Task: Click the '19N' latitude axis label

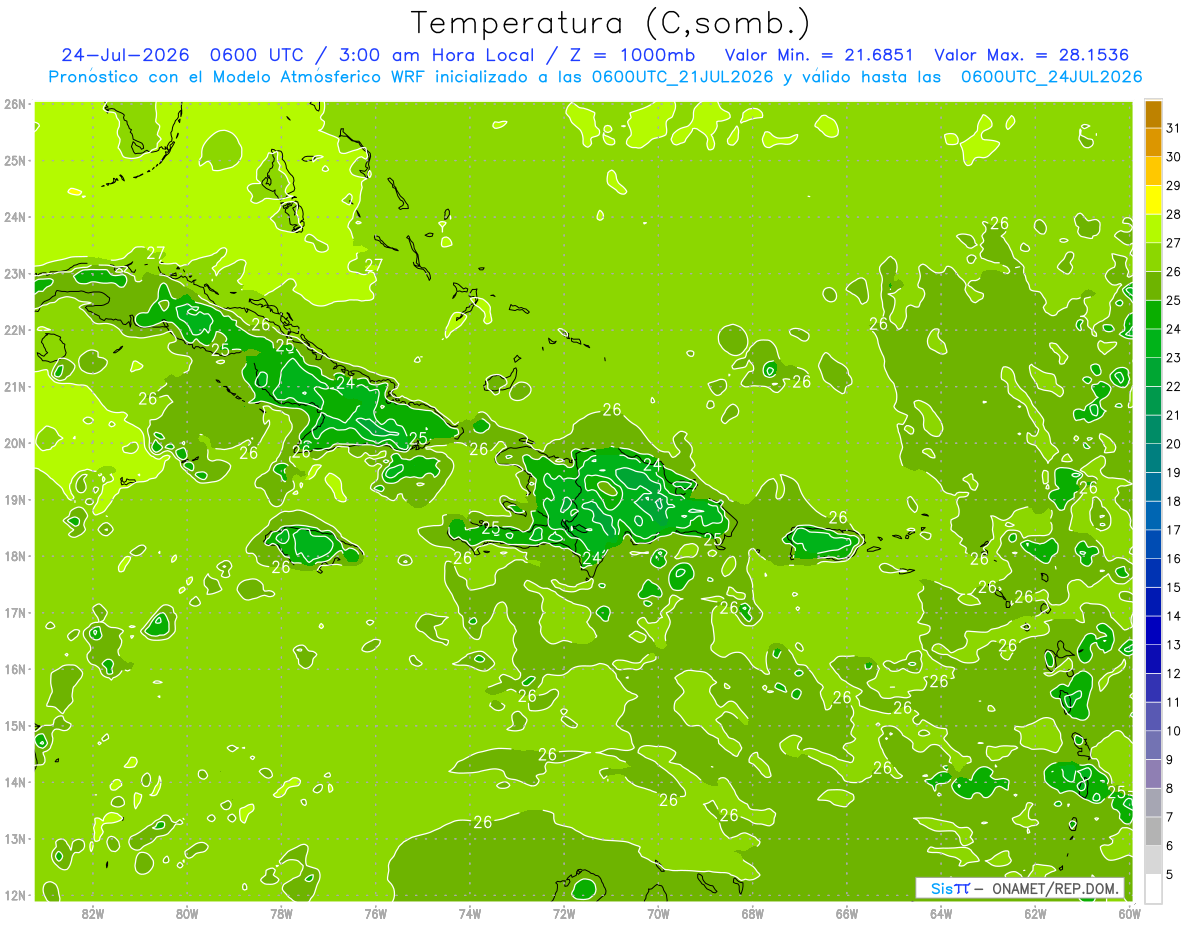Action: (14, 499)
